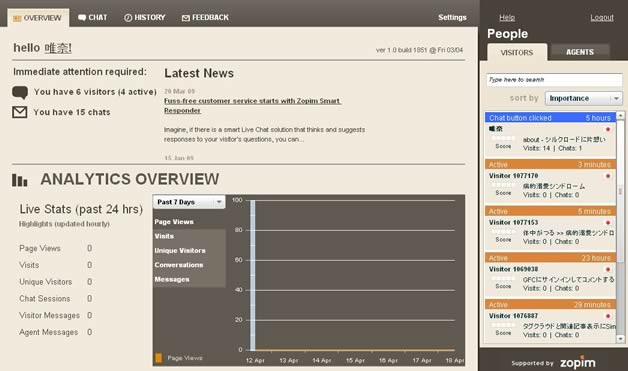628x371 pixels.
Task: Click Japan flag icon for the first visitor
Action: [608, 129]
